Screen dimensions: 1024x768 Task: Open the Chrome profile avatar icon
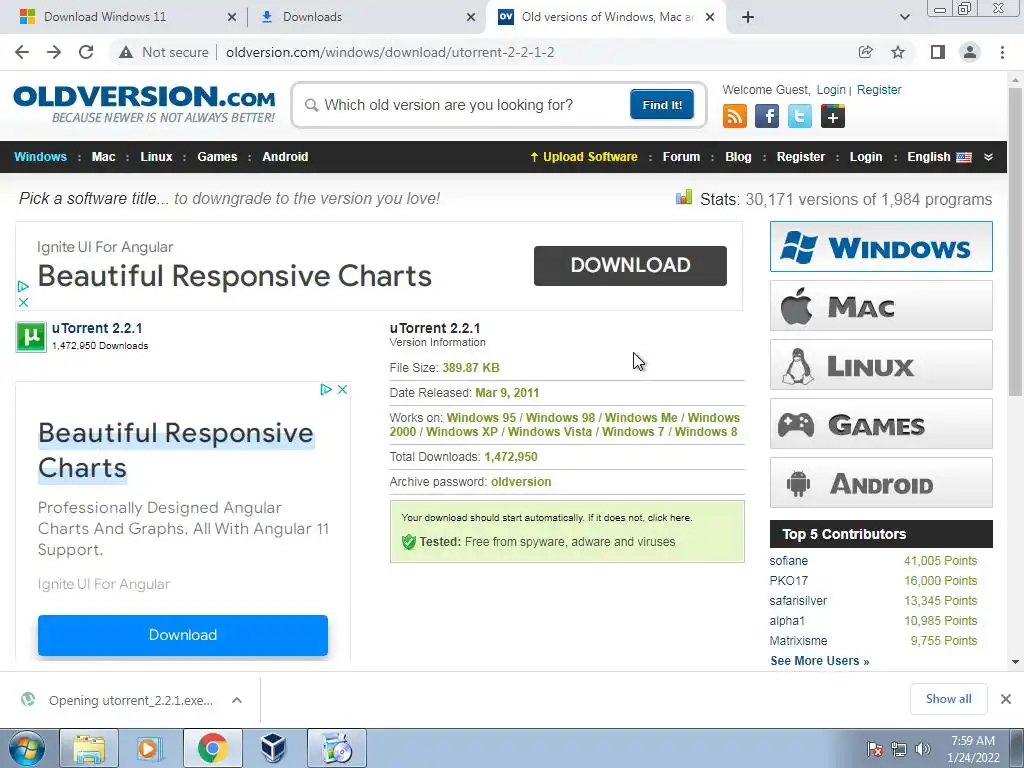point(970,52)
